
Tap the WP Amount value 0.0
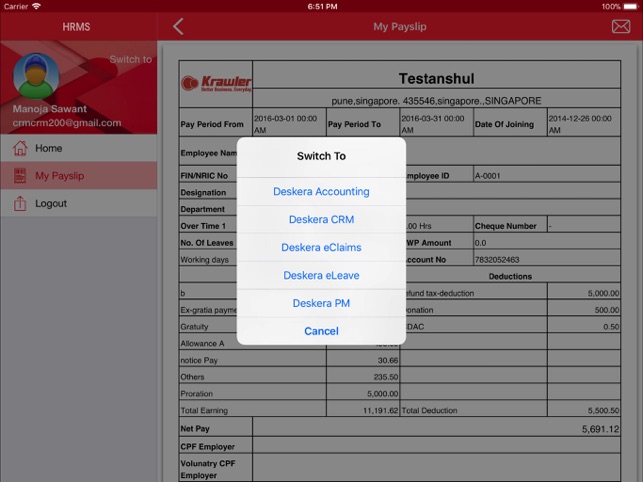coord(480,243)
